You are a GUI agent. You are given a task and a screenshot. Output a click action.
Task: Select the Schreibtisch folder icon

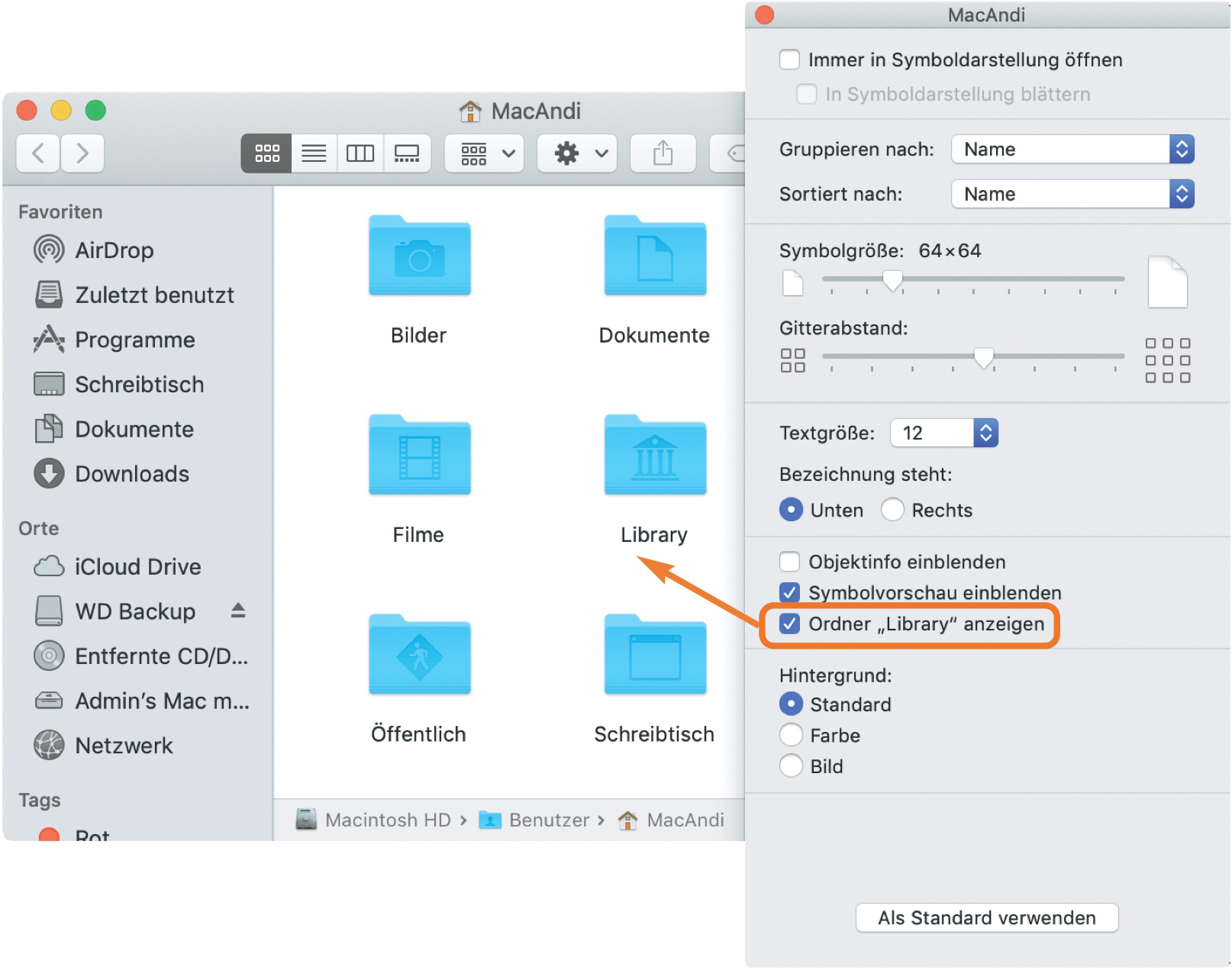click(655, 654)
